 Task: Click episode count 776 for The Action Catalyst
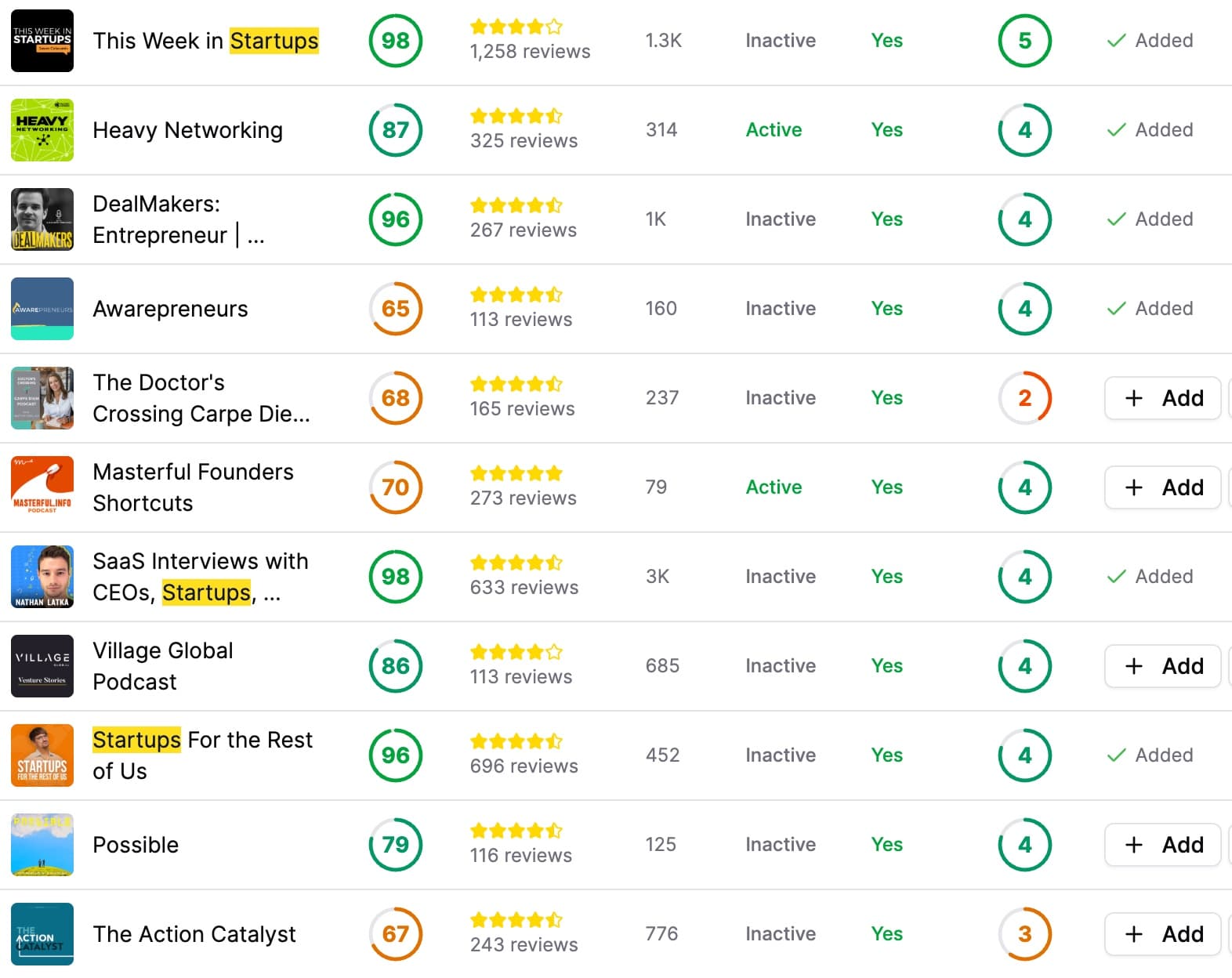click(662, 934)
